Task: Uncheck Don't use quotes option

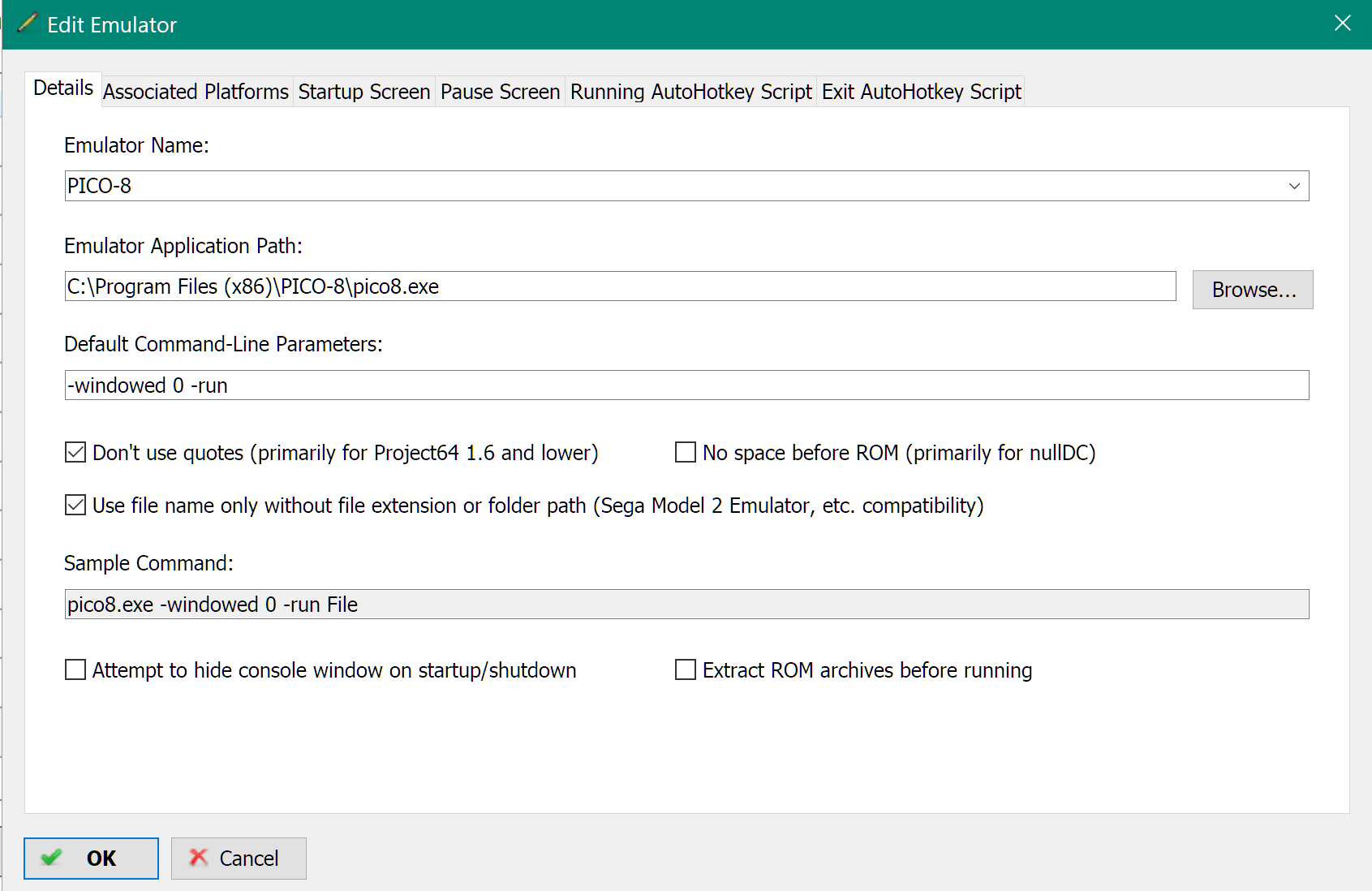Action: [75, 452]
